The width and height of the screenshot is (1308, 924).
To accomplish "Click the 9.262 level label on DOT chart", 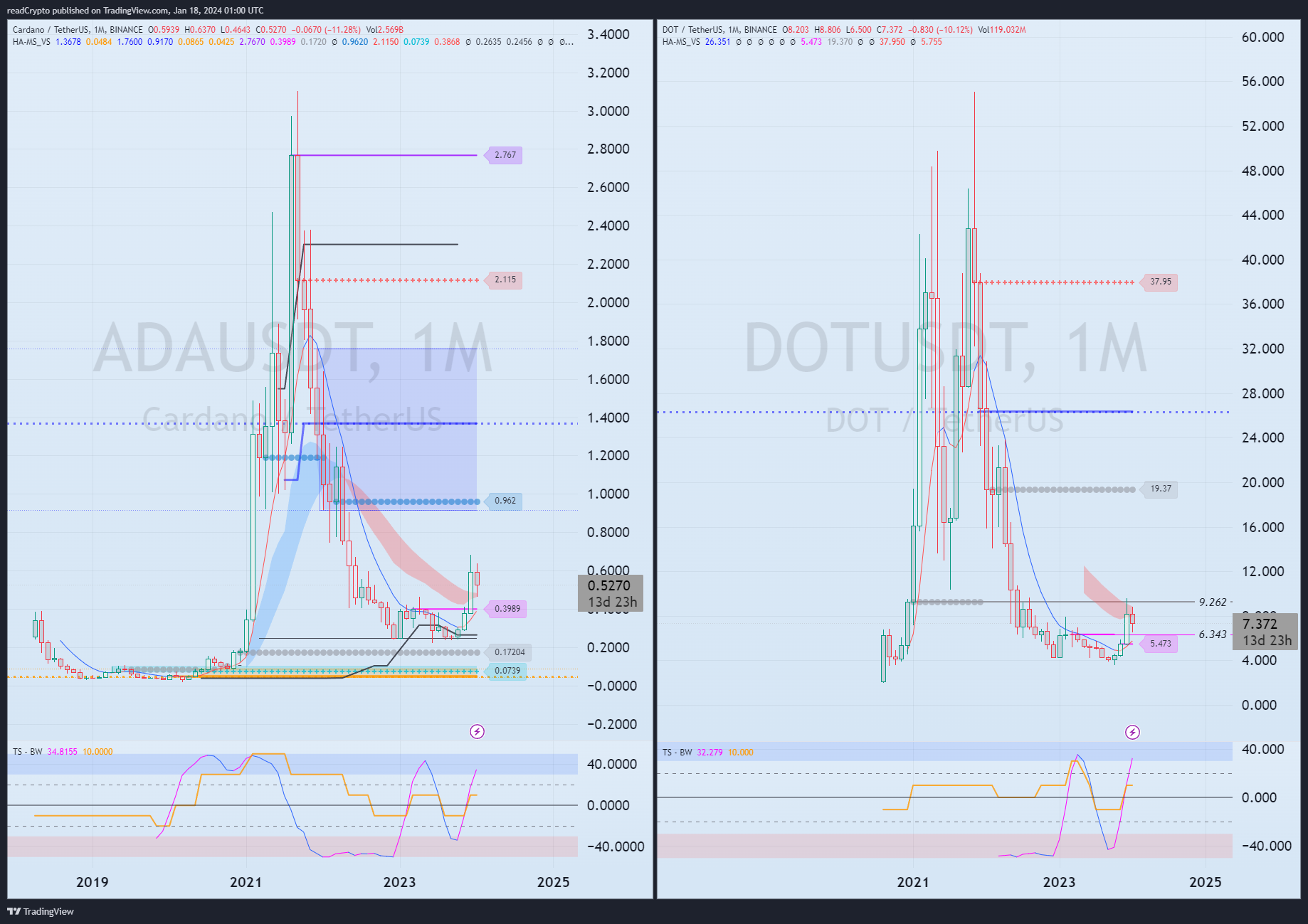I will click(1213, 602).
